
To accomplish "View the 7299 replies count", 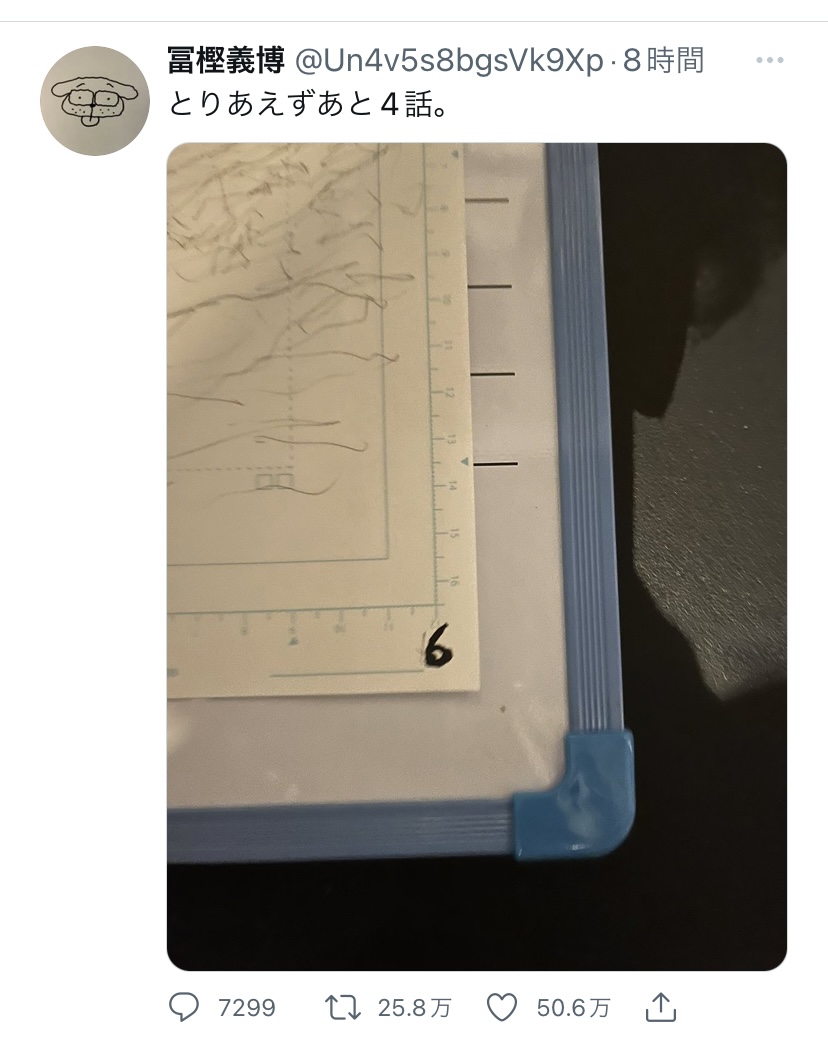I will [247, 1008].
